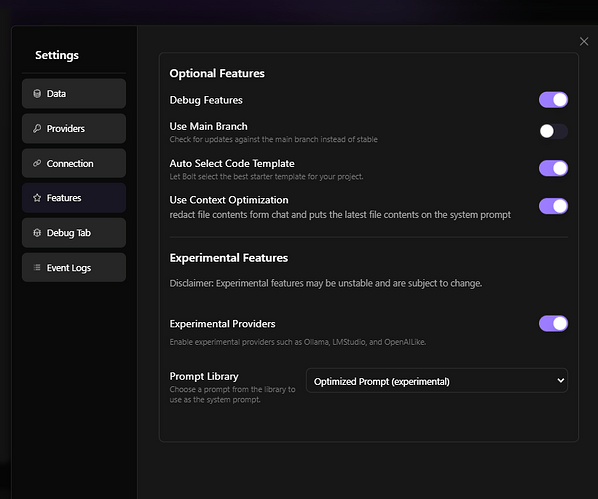The width and height of the screenshot is (598, 499).
Task: Click the list icon beside Event Logs
Action: (x=37, y=267)
